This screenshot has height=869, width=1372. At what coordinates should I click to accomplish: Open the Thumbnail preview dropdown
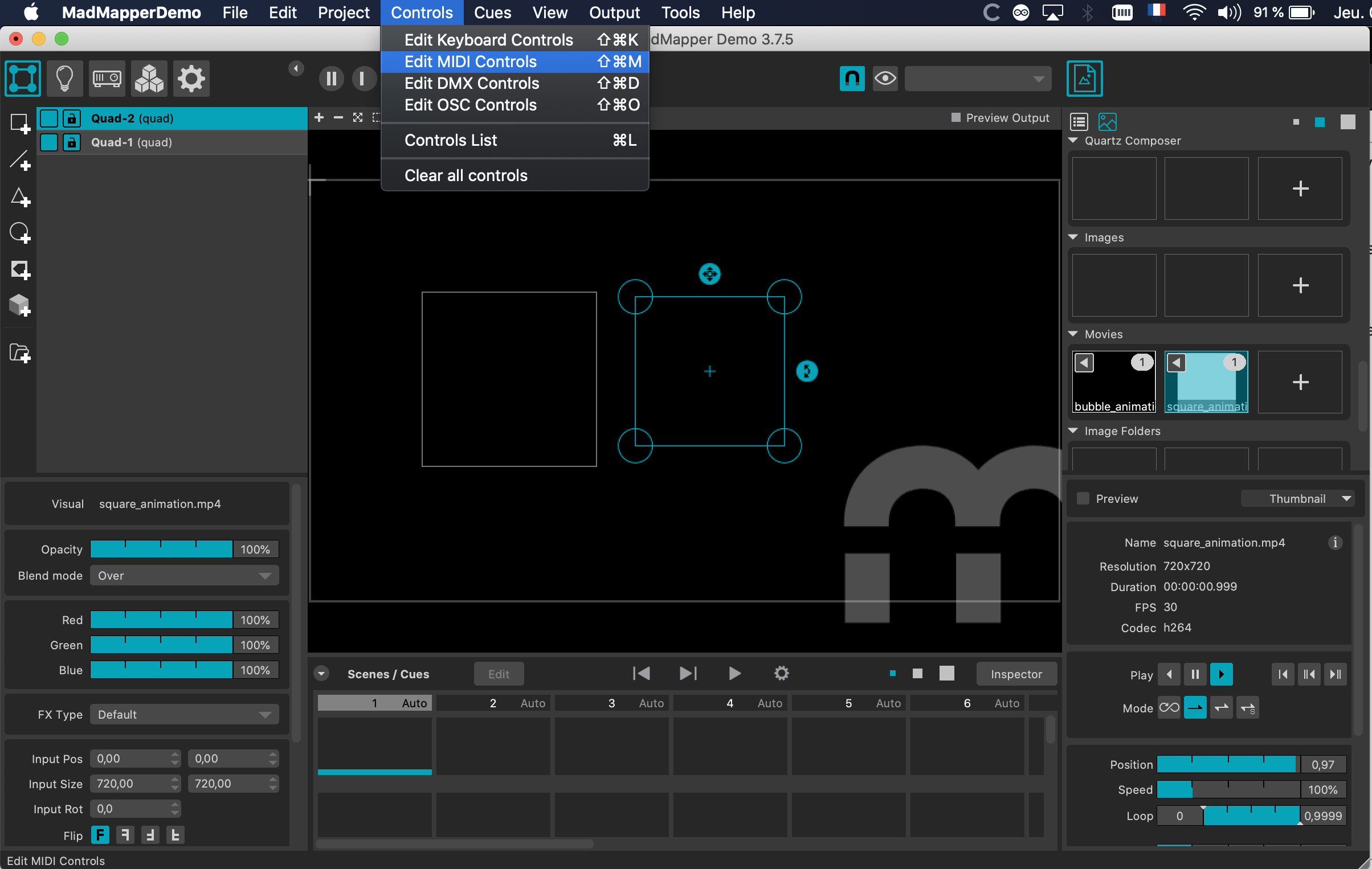tap(1297, 498)
